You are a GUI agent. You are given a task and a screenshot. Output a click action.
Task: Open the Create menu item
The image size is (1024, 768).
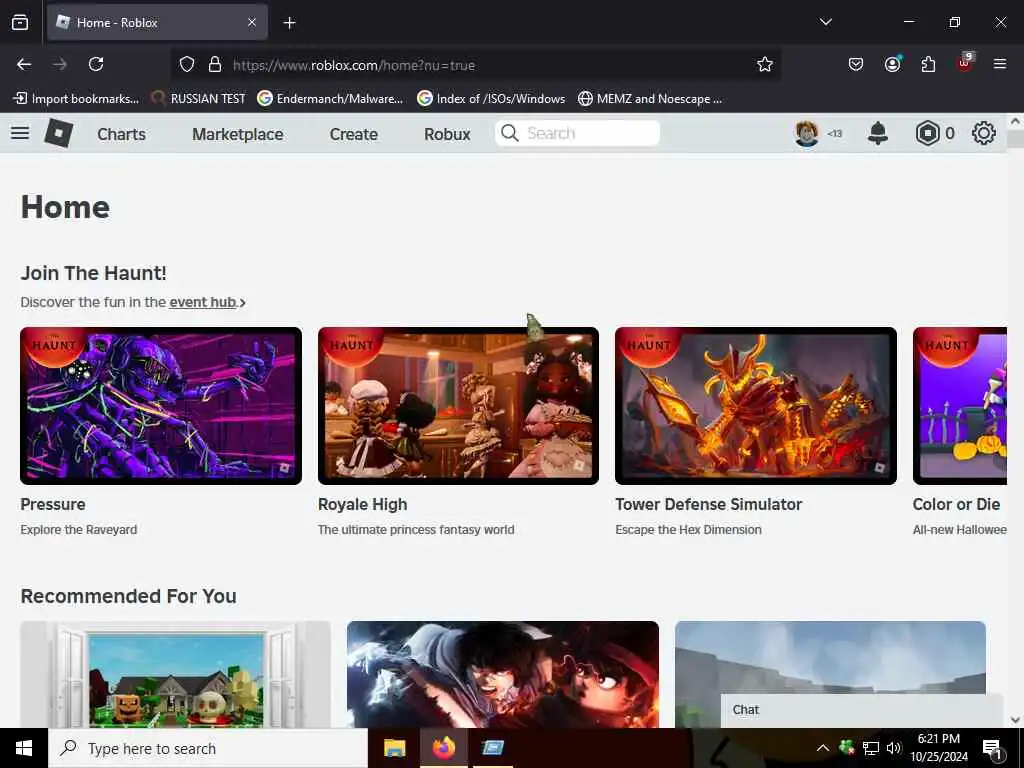pyautogui.click(x=354, y=134)
